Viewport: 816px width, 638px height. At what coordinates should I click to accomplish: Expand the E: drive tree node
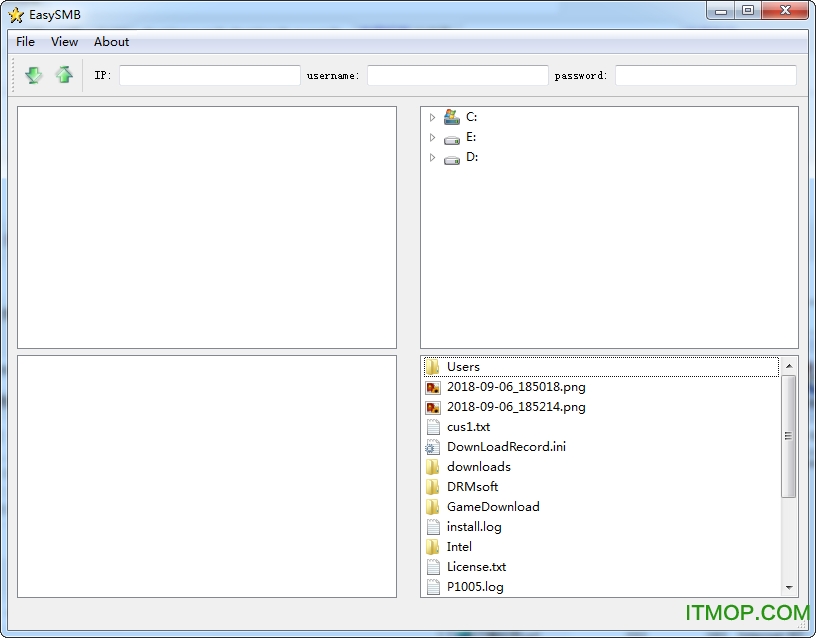[x=432, y=137]
